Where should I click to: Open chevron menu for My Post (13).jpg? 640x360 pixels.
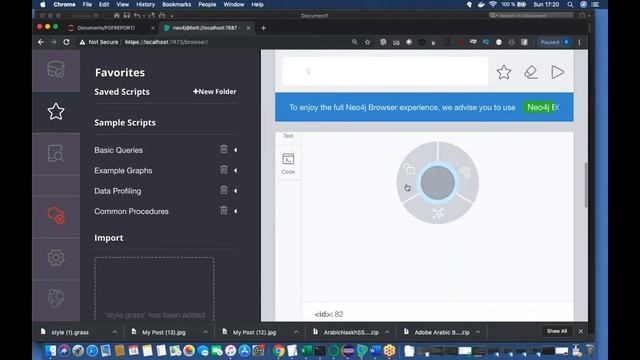point(205,332)
